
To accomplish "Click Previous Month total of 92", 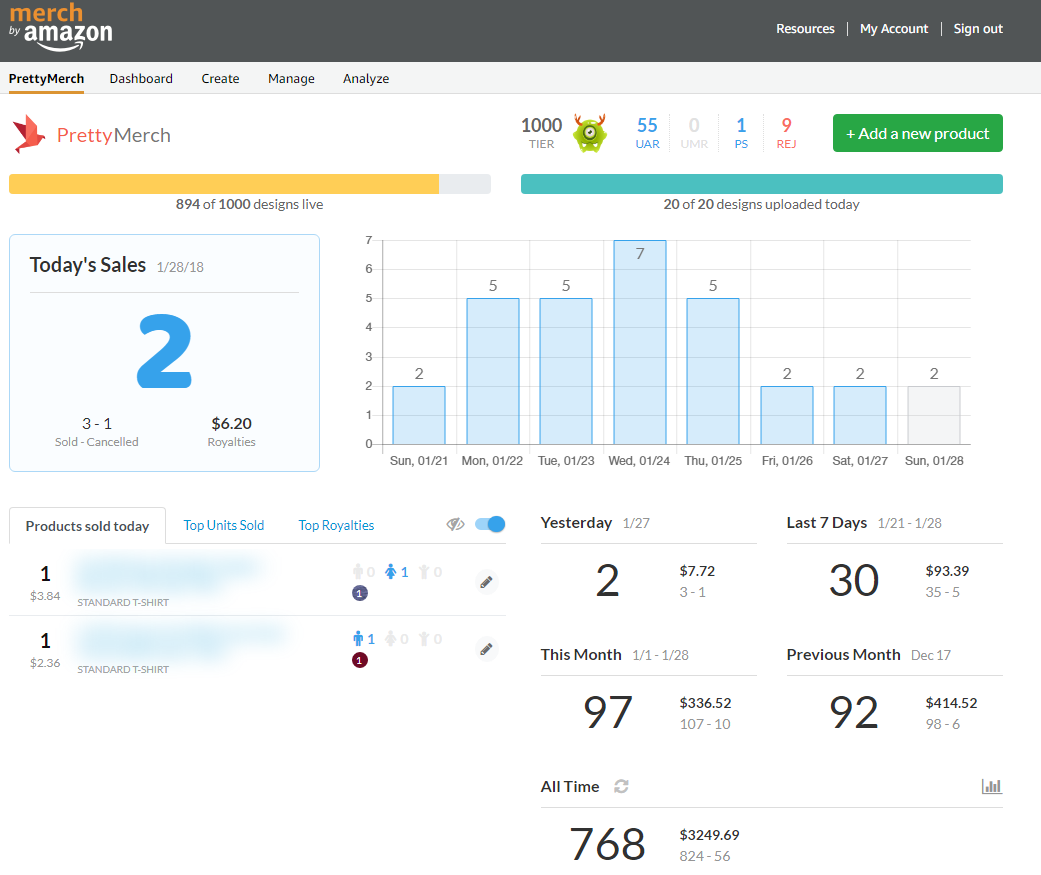I will point(854,712).
